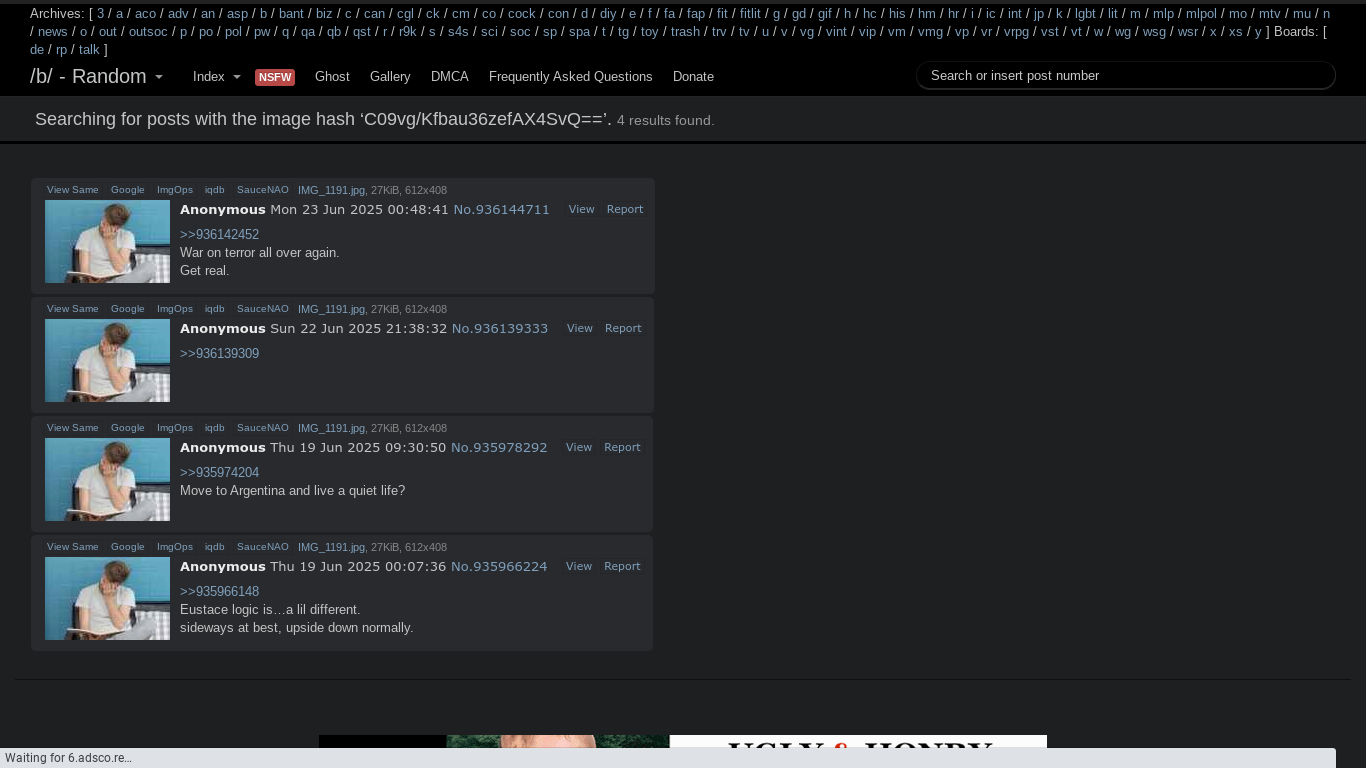Screen dimensions: 1366x768
Task: Report post No.936139333
Action: 623,328
